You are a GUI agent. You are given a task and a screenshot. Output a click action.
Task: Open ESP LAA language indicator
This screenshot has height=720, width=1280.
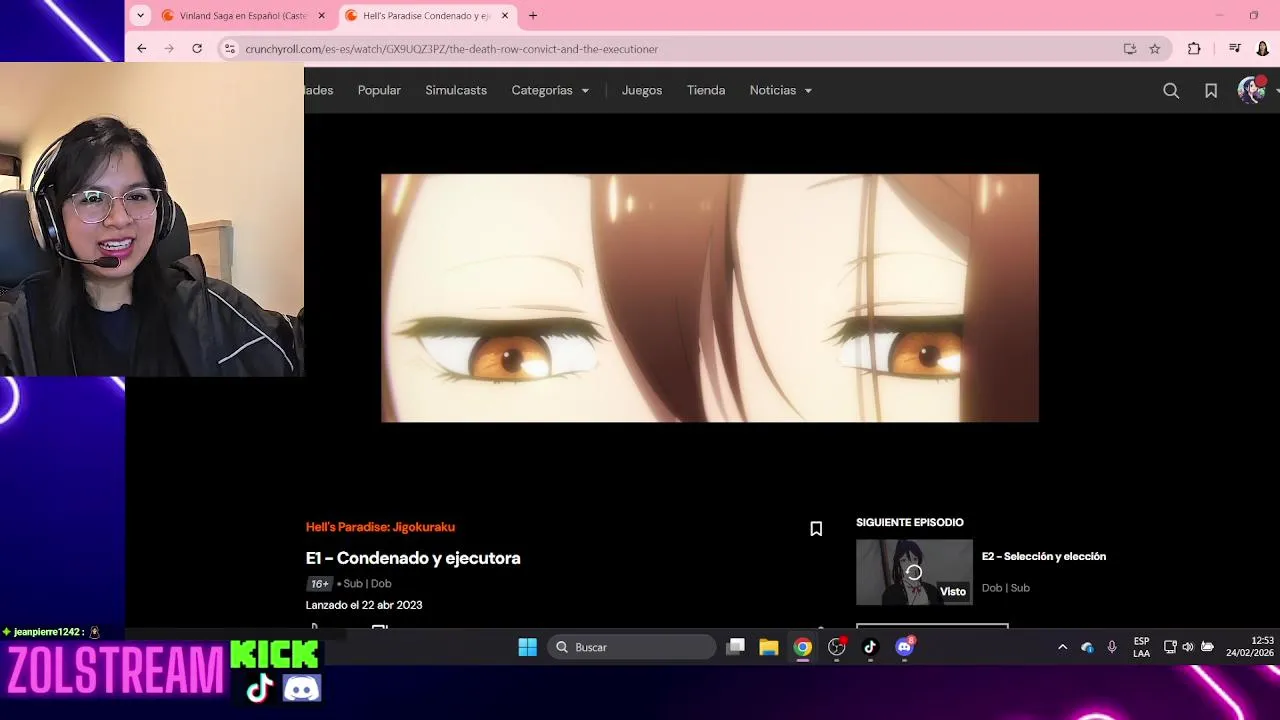pos(1141,647)
